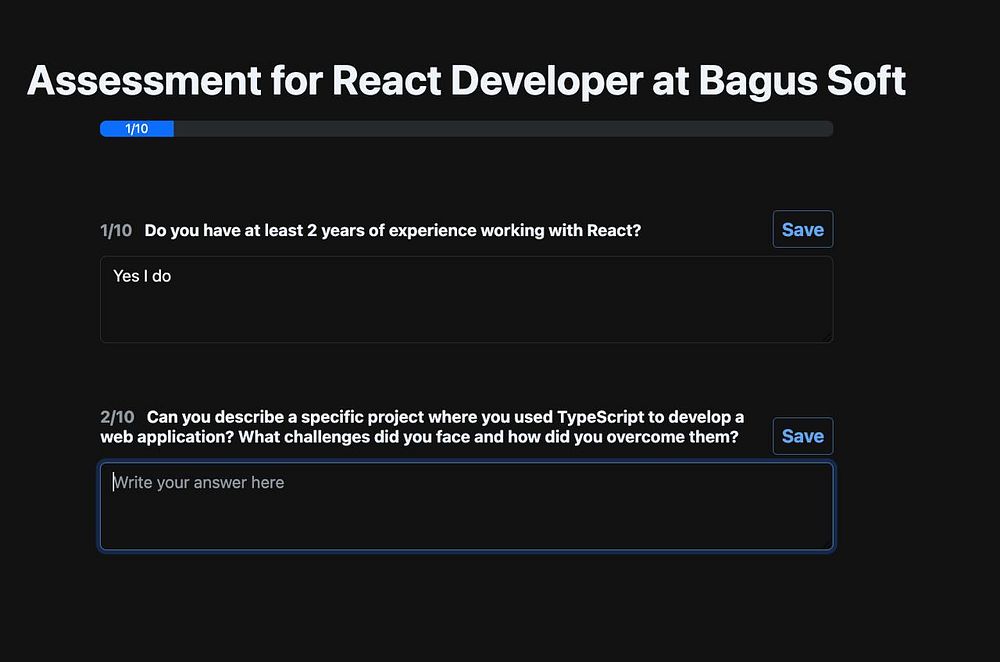
Task: Click the React experience question text
Action: coord(392,231)
